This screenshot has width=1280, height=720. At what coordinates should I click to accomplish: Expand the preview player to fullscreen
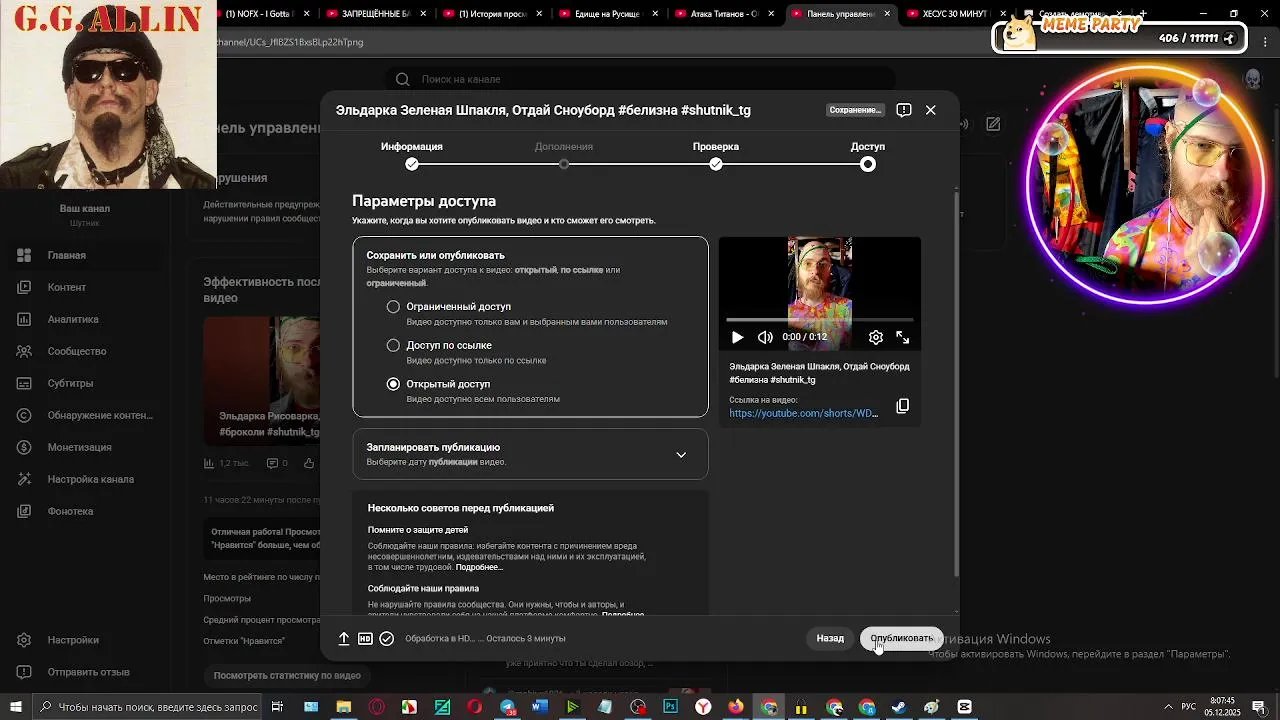click(903, 338)
